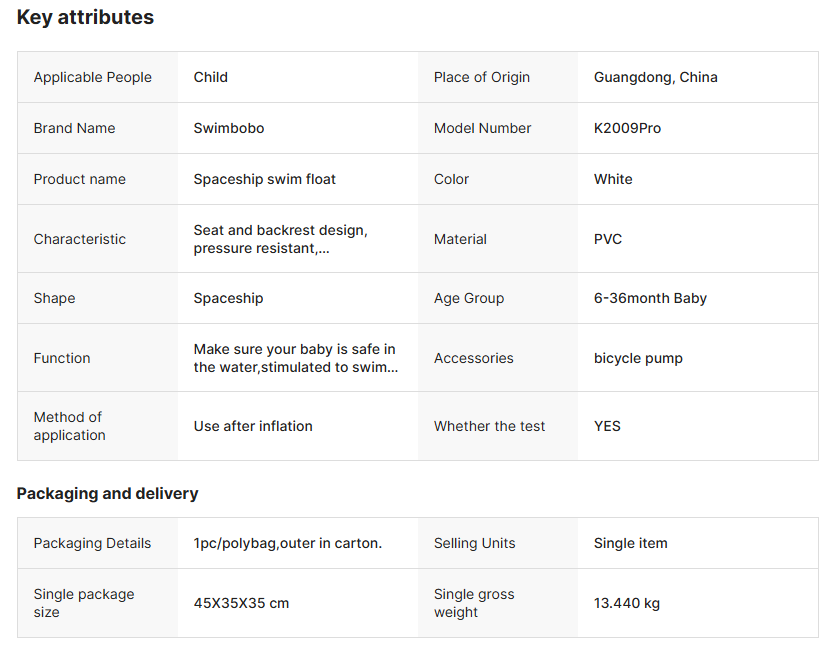Select the 13.440 kg gross weight

[626, 603]
